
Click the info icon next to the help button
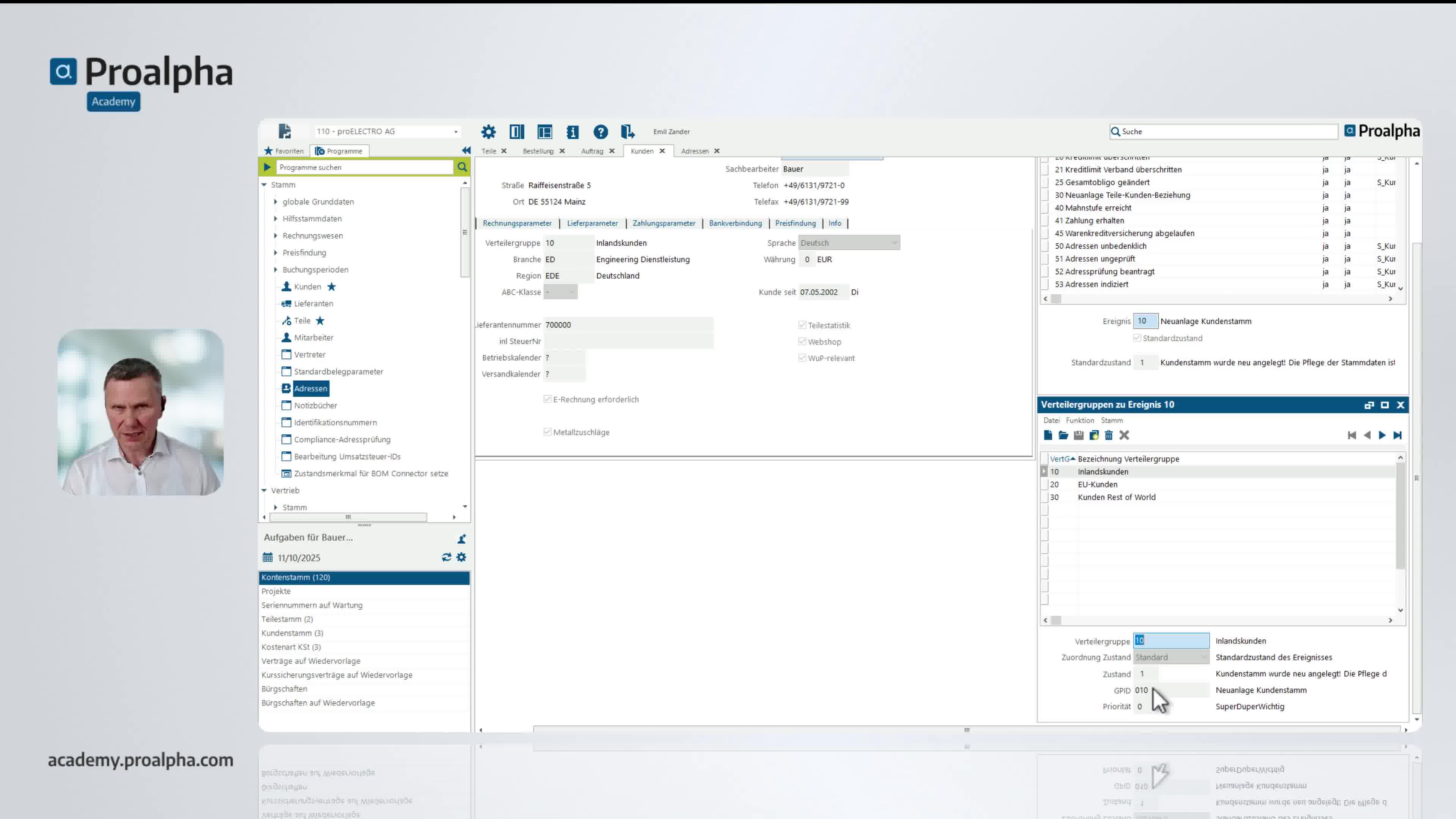pos(573,132)
